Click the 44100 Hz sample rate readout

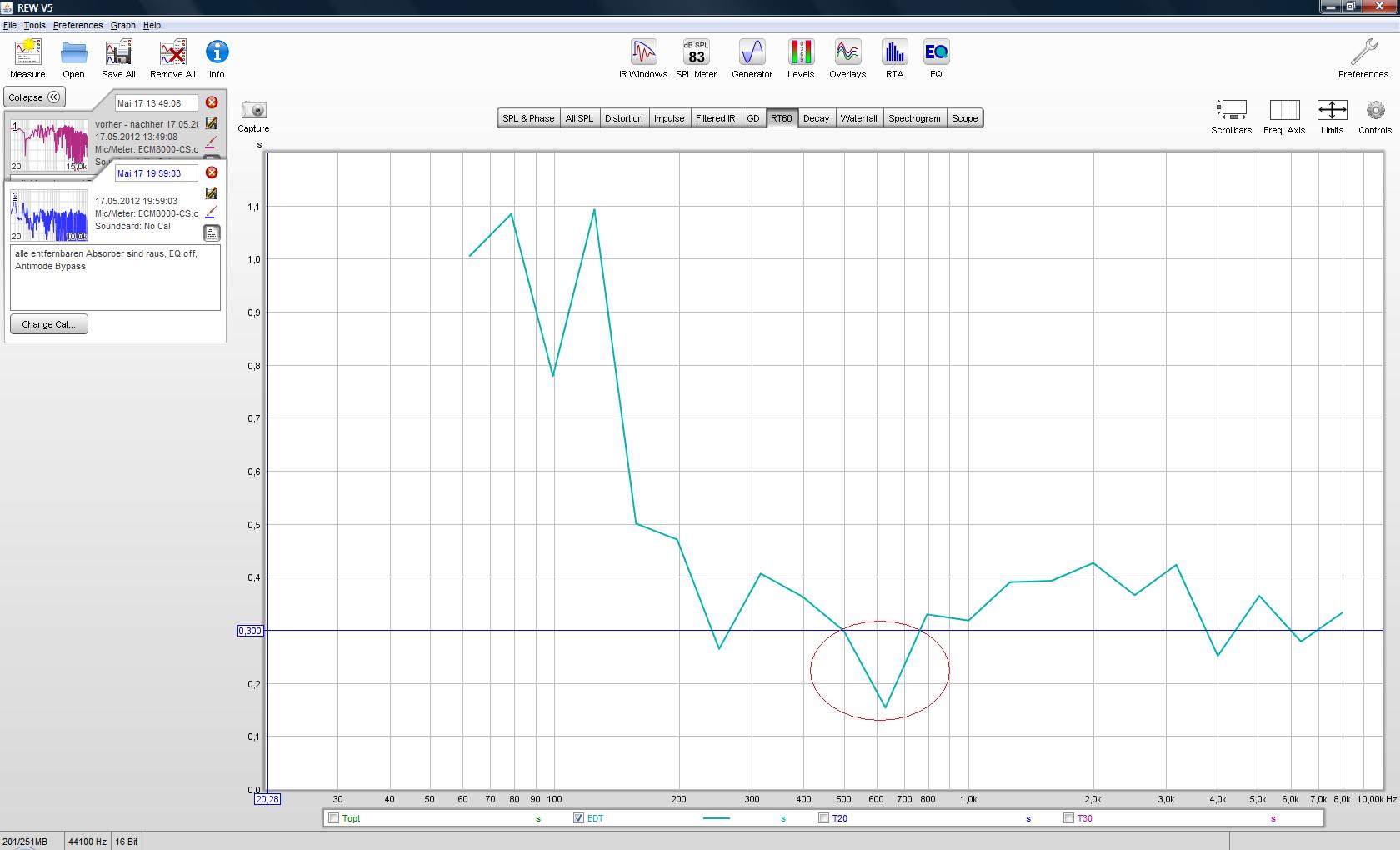point(87,842)
